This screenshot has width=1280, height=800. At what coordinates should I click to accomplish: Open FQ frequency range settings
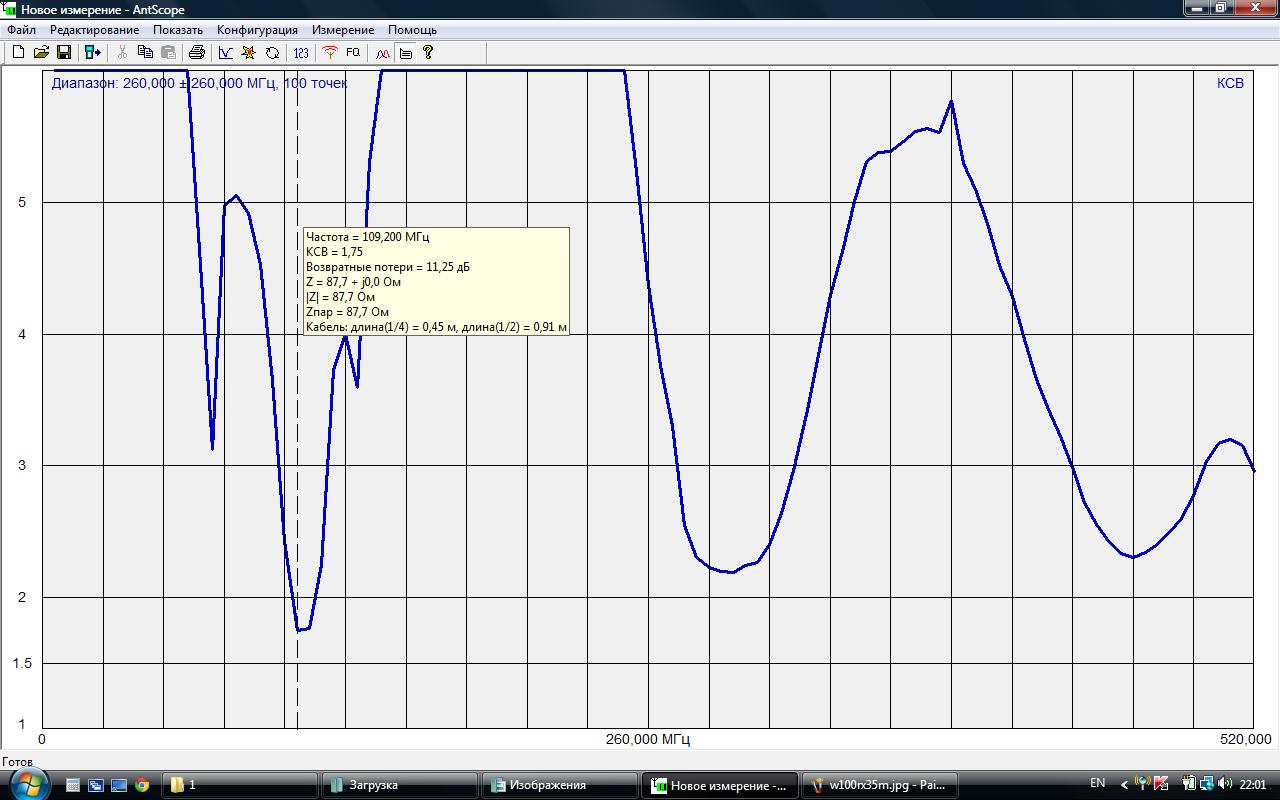[x=353, y=52]
